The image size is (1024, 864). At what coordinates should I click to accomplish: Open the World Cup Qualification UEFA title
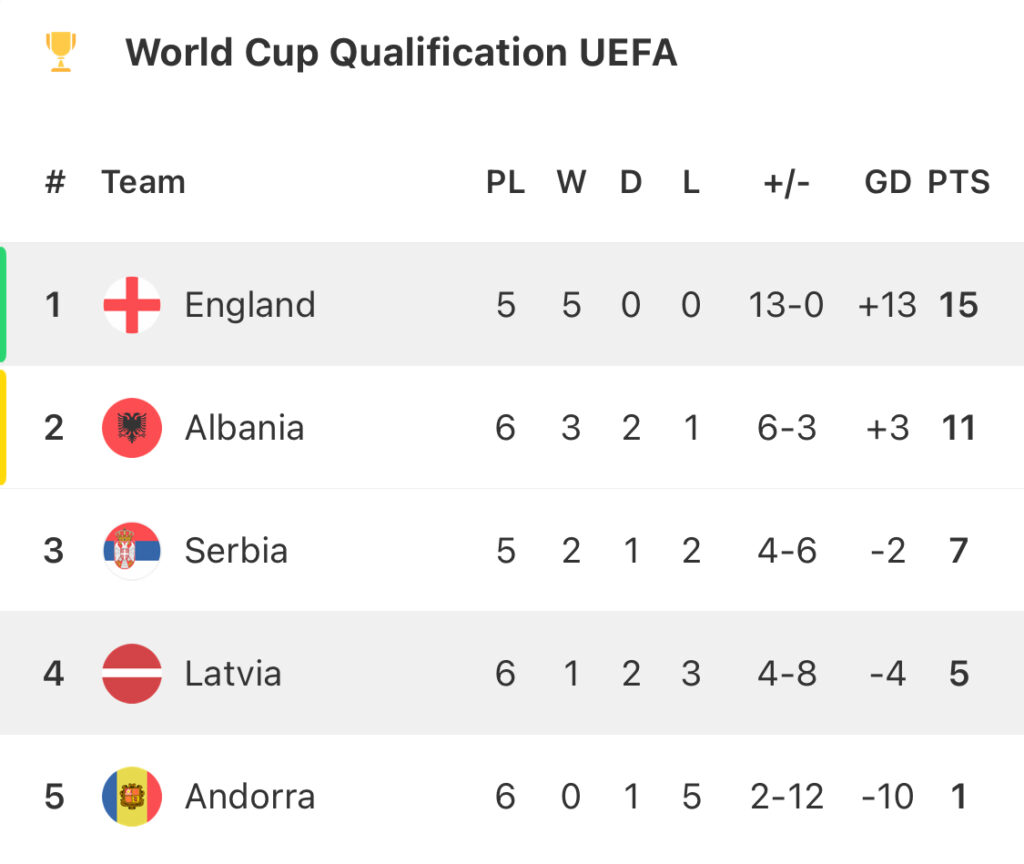[x=401, y=52]
